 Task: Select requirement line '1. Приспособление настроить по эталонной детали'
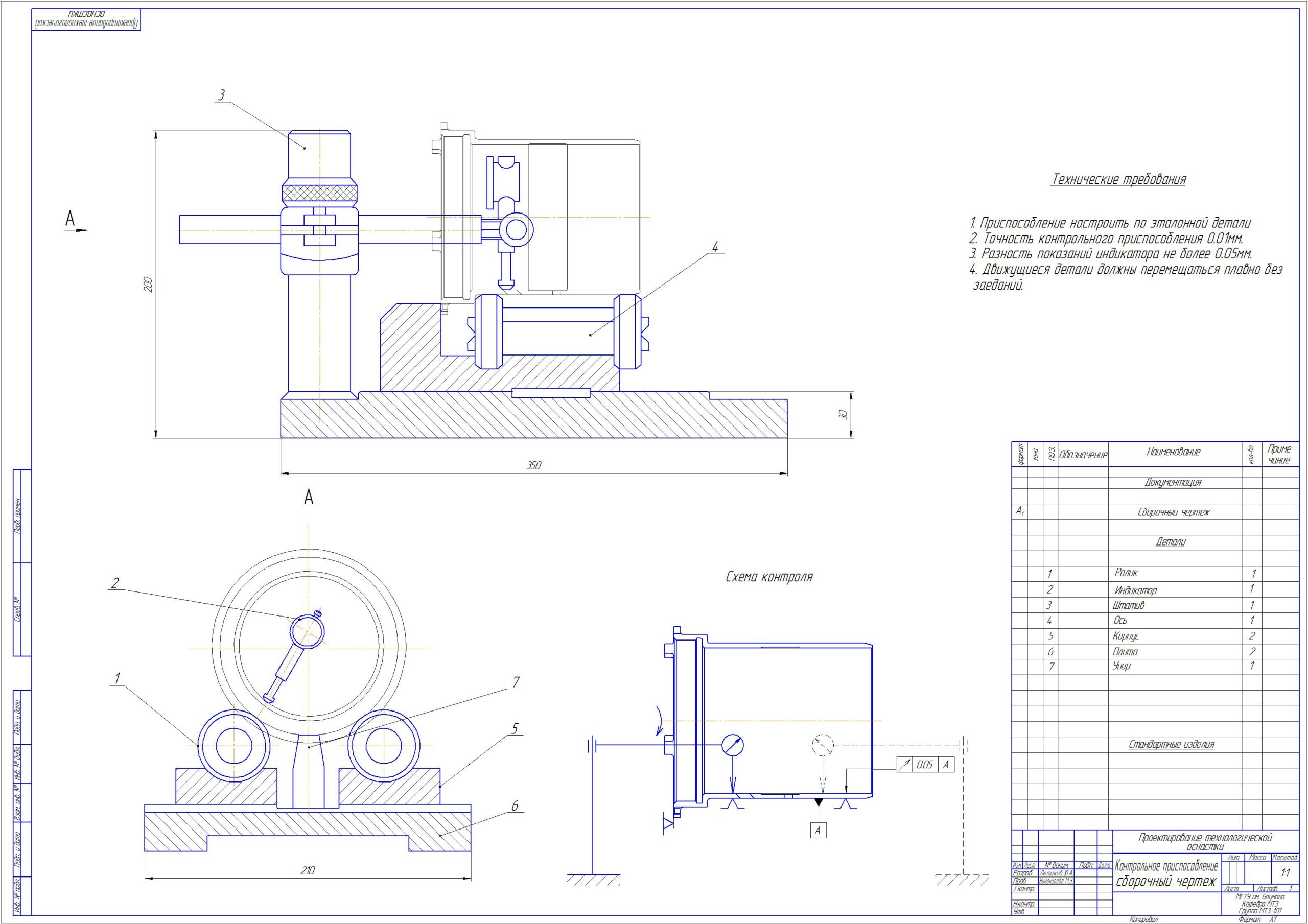coord(1110,223)
